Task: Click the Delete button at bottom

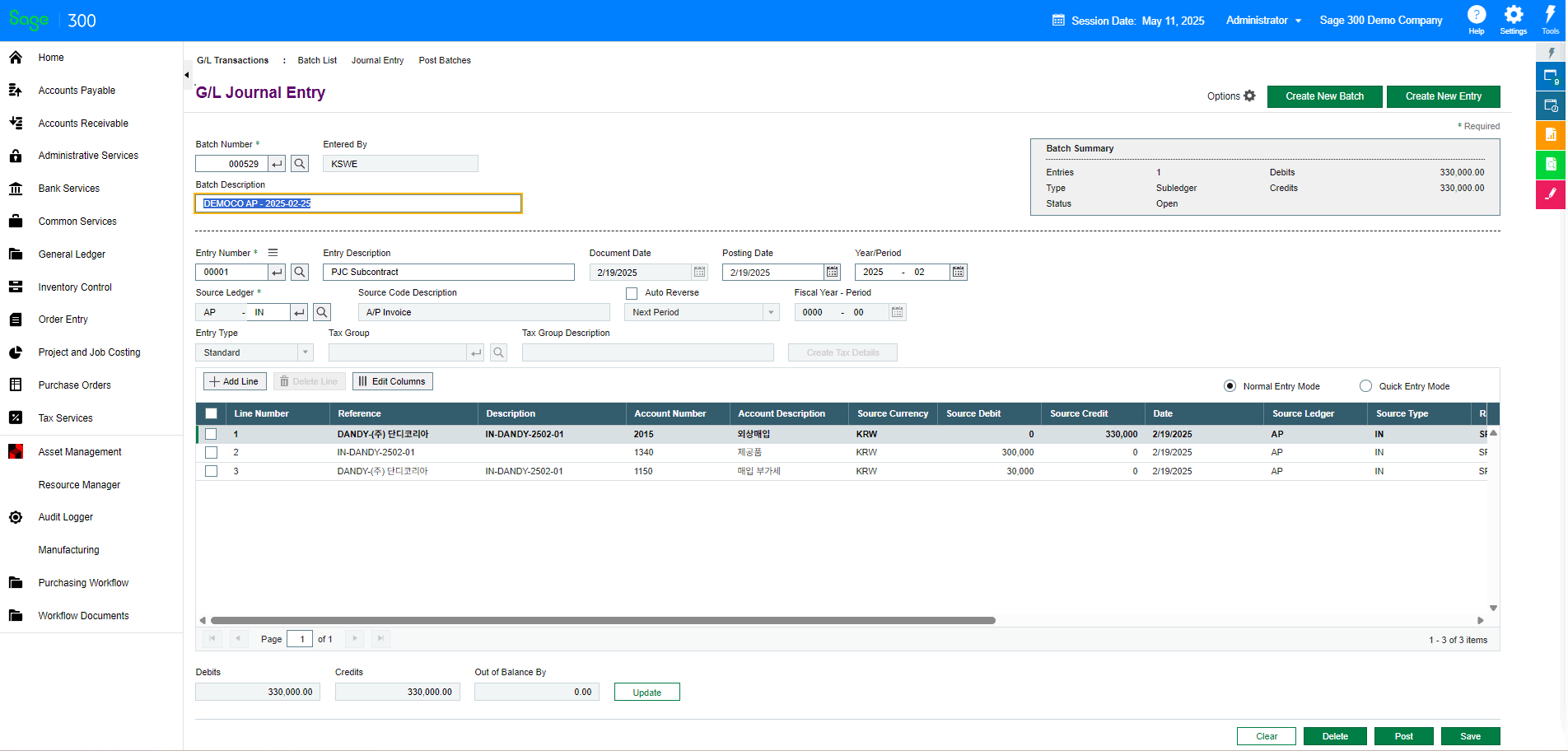Action: coord(1335,736)
